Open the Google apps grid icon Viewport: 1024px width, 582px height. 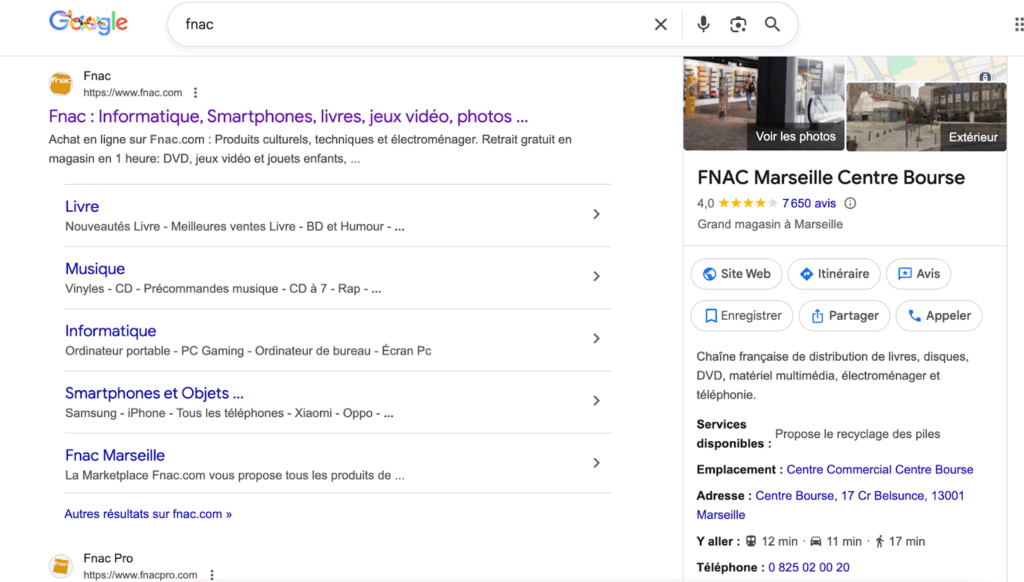pos(1018,25)
